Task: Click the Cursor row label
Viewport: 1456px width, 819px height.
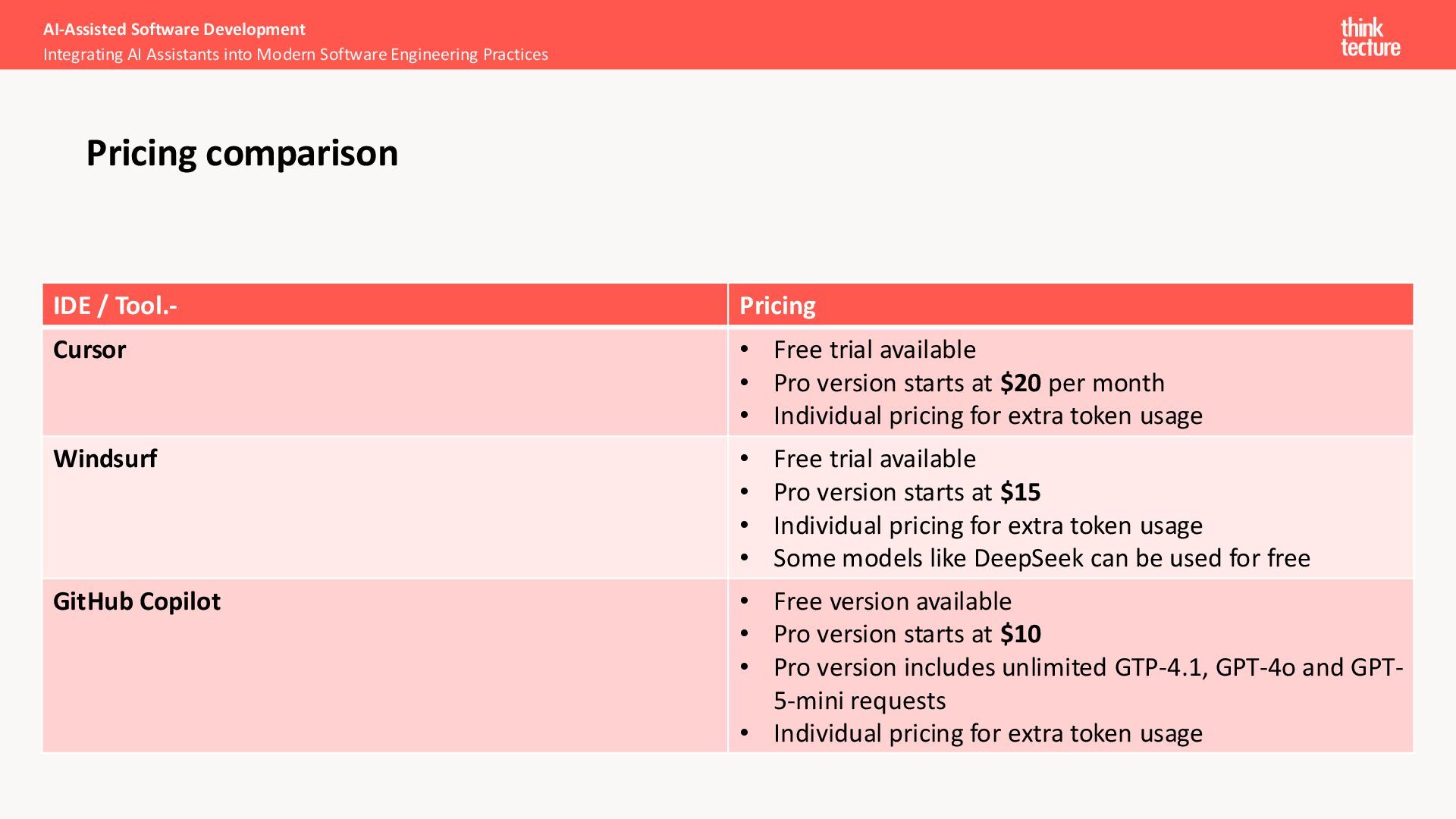Action: [x=89, y=350]
